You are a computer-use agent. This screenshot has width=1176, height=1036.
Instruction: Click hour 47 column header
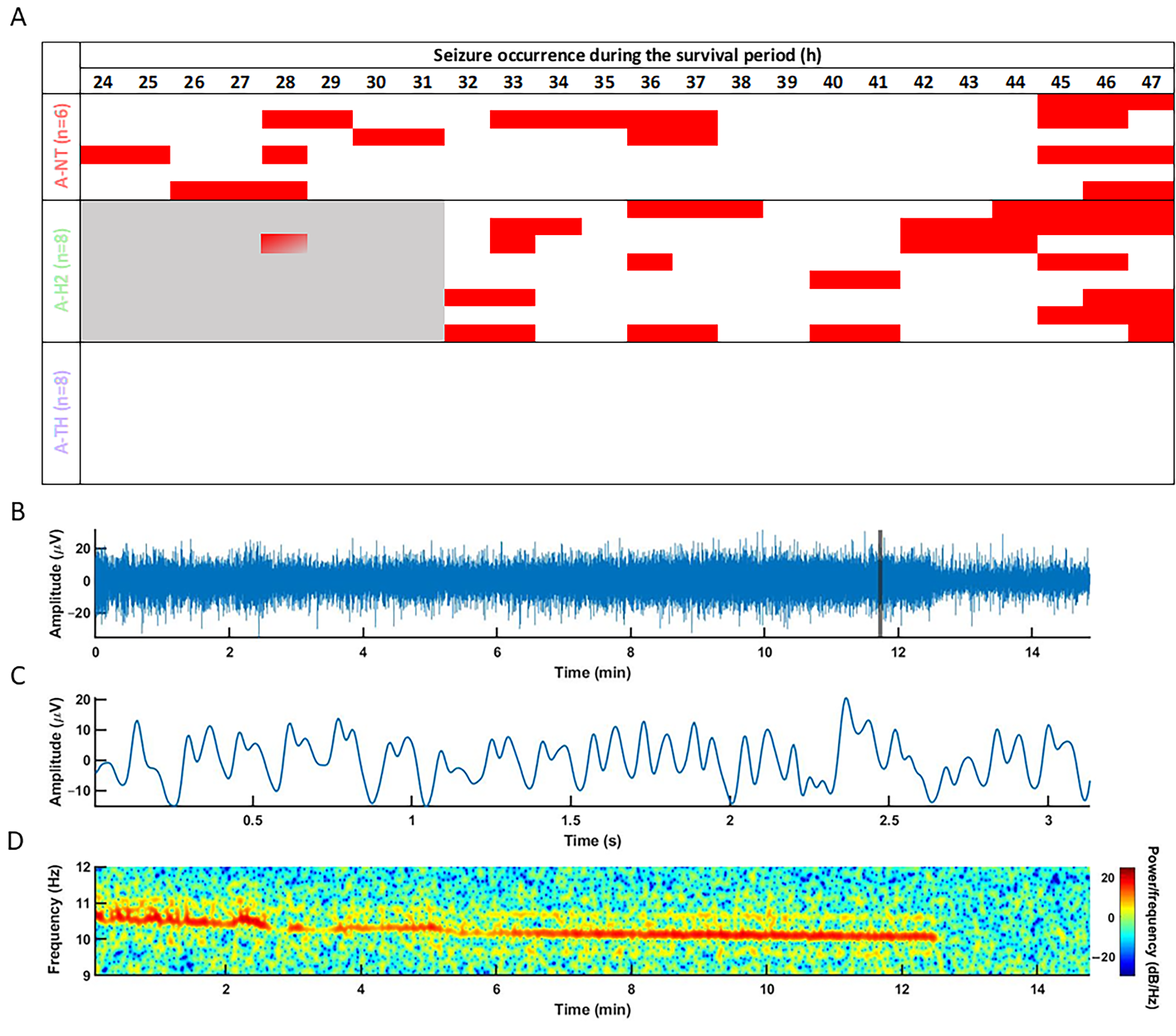(x=1151, y=82)
